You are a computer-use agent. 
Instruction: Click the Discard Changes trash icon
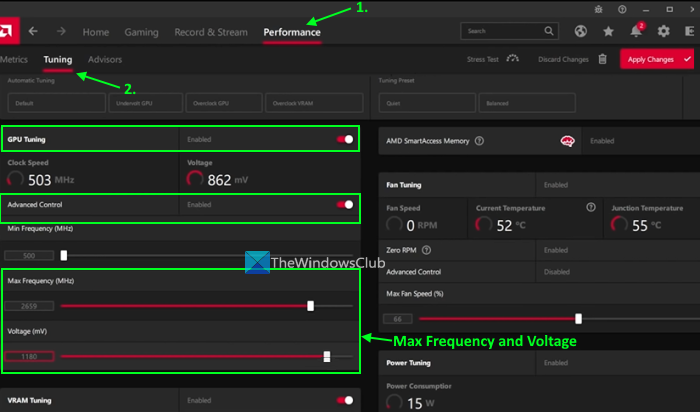click(602, 60)
